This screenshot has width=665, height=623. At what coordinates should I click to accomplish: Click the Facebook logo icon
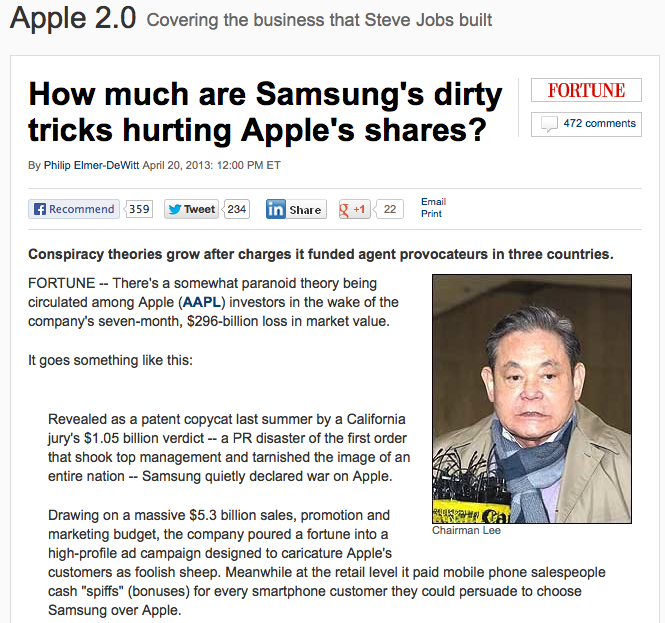40,209
